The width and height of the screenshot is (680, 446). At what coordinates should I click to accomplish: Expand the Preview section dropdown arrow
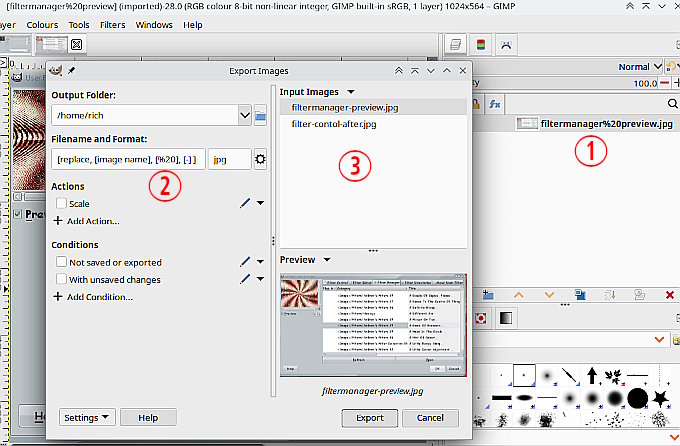pos(327,260)
